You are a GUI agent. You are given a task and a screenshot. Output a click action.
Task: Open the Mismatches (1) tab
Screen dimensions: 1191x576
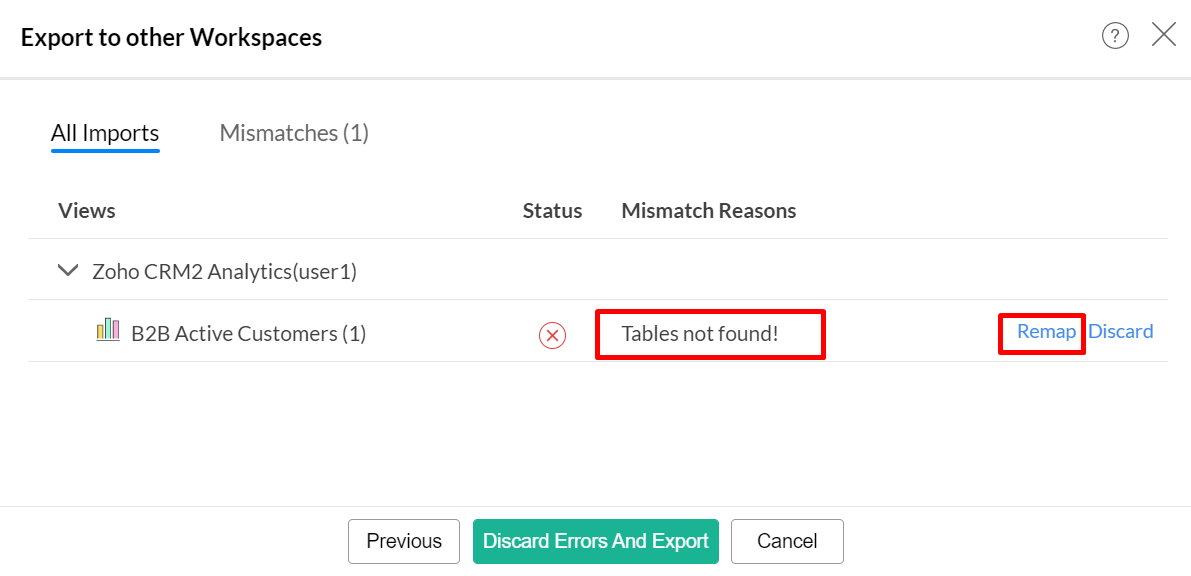294,133
